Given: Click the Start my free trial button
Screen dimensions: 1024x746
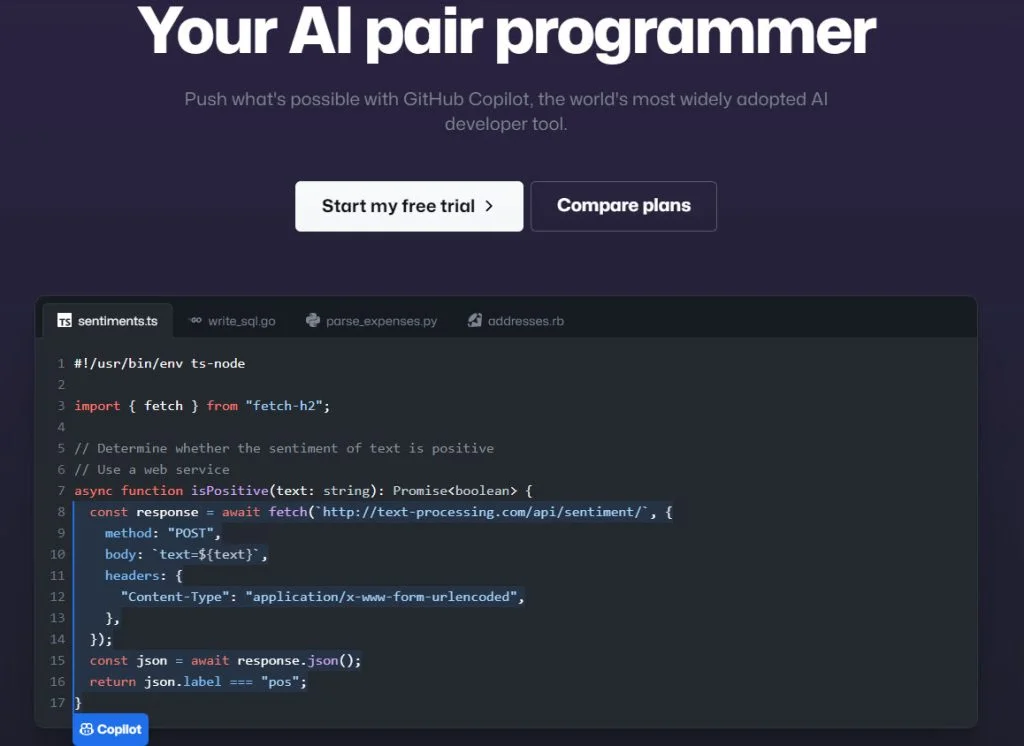Looking at the screenshot, I should coord(409,206).
